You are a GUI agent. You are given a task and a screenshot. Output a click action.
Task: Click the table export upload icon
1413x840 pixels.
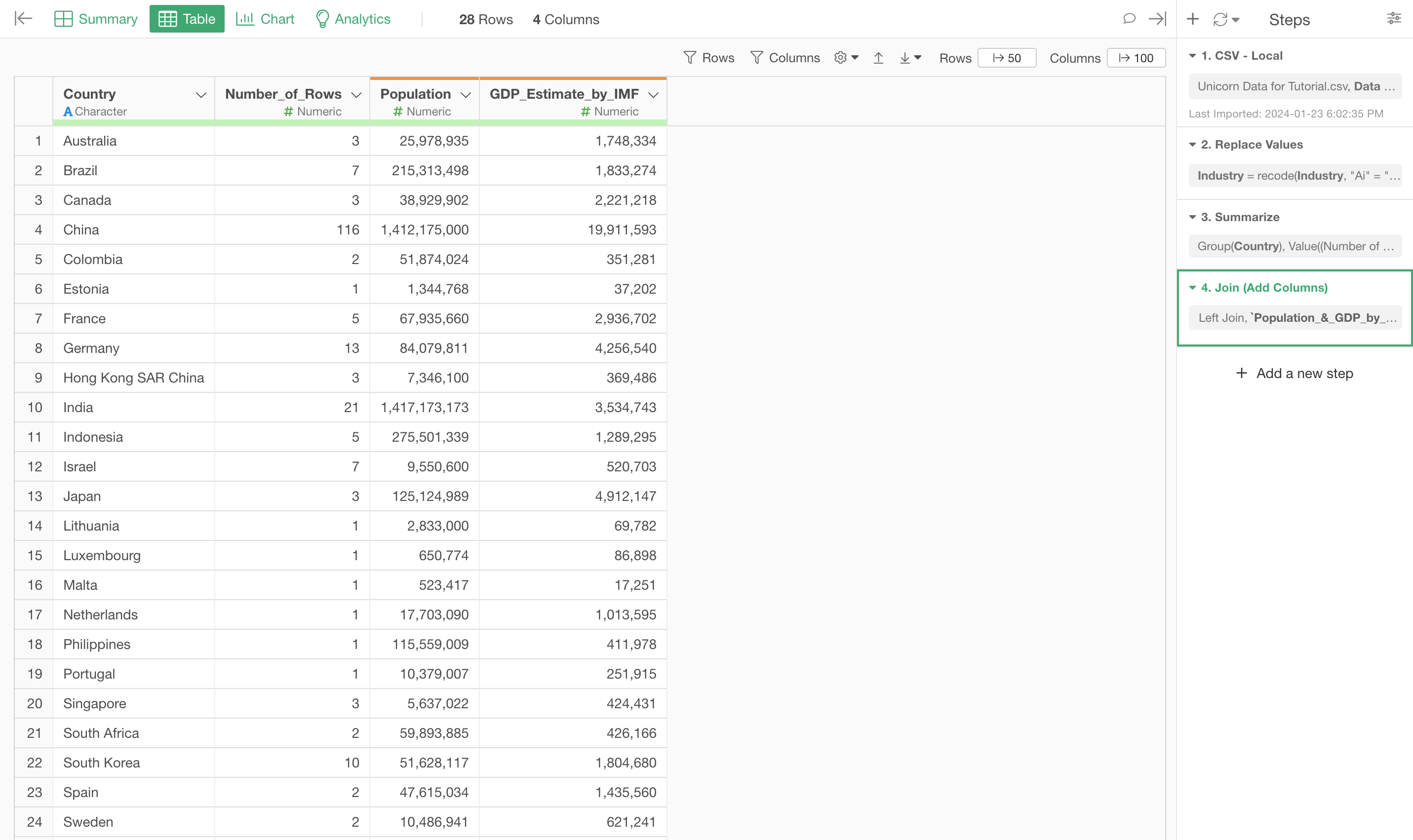(x=878, y=58)
